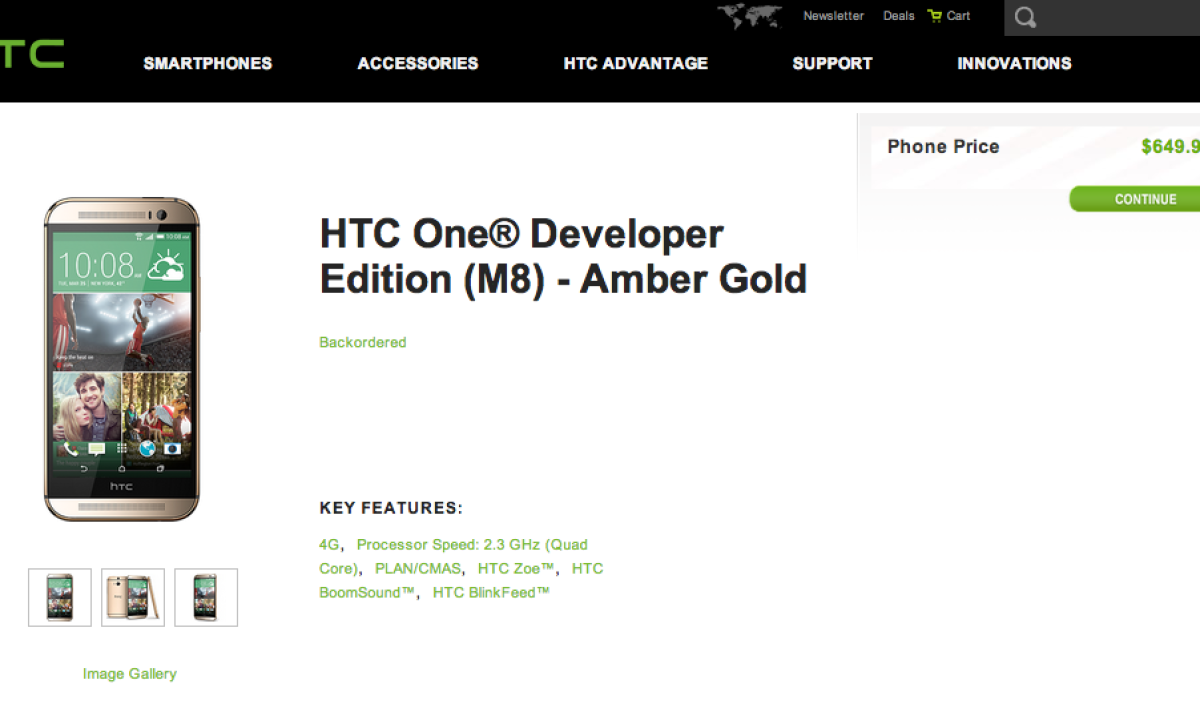The width and height of the screenshot is (1200, 720).
Task: Click the search magnifier icon
Action: coord(1025,18)
